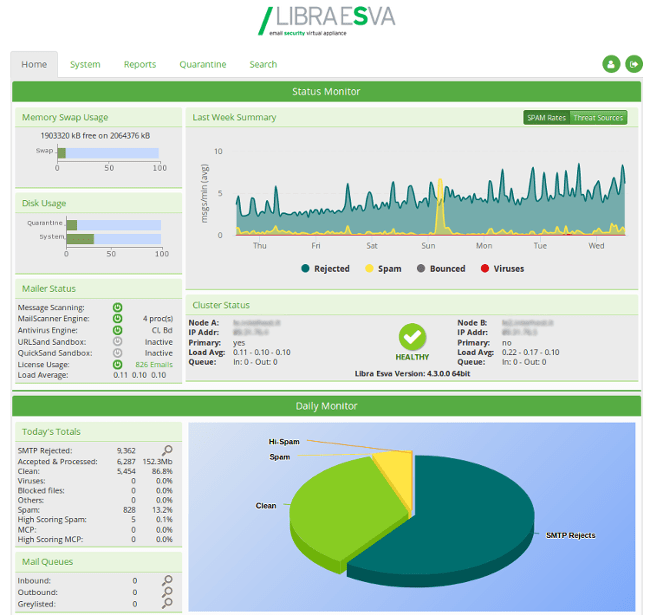Image resolution: width=650 pixels, height=615 pixels.
Task: Click Mail Queues heading
Action: point(47,562)
